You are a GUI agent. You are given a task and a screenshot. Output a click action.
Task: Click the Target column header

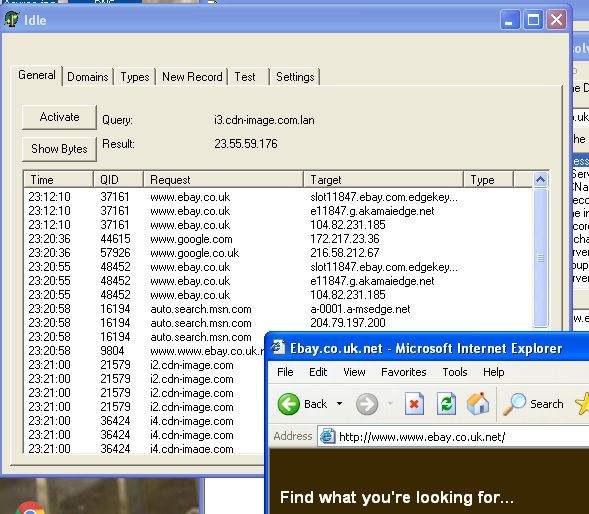[384, 180]
